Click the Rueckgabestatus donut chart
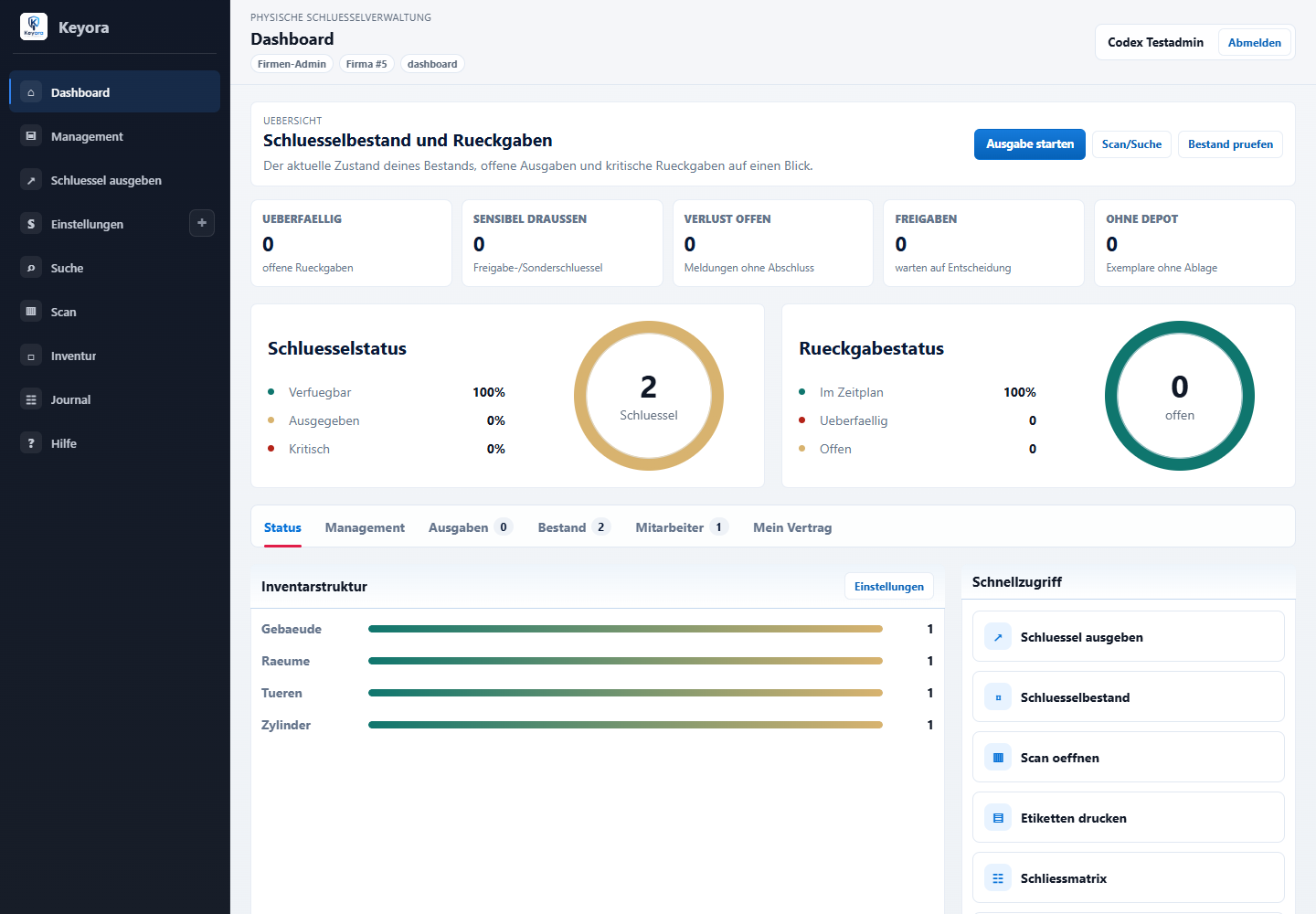This screenshot has width=1316, height=914. [x=1180, y=396]
